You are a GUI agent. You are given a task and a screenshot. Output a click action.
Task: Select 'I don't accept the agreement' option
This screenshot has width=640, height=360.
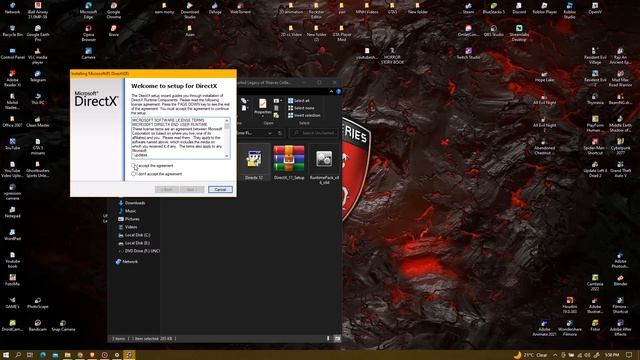click(x=133, y=174)
